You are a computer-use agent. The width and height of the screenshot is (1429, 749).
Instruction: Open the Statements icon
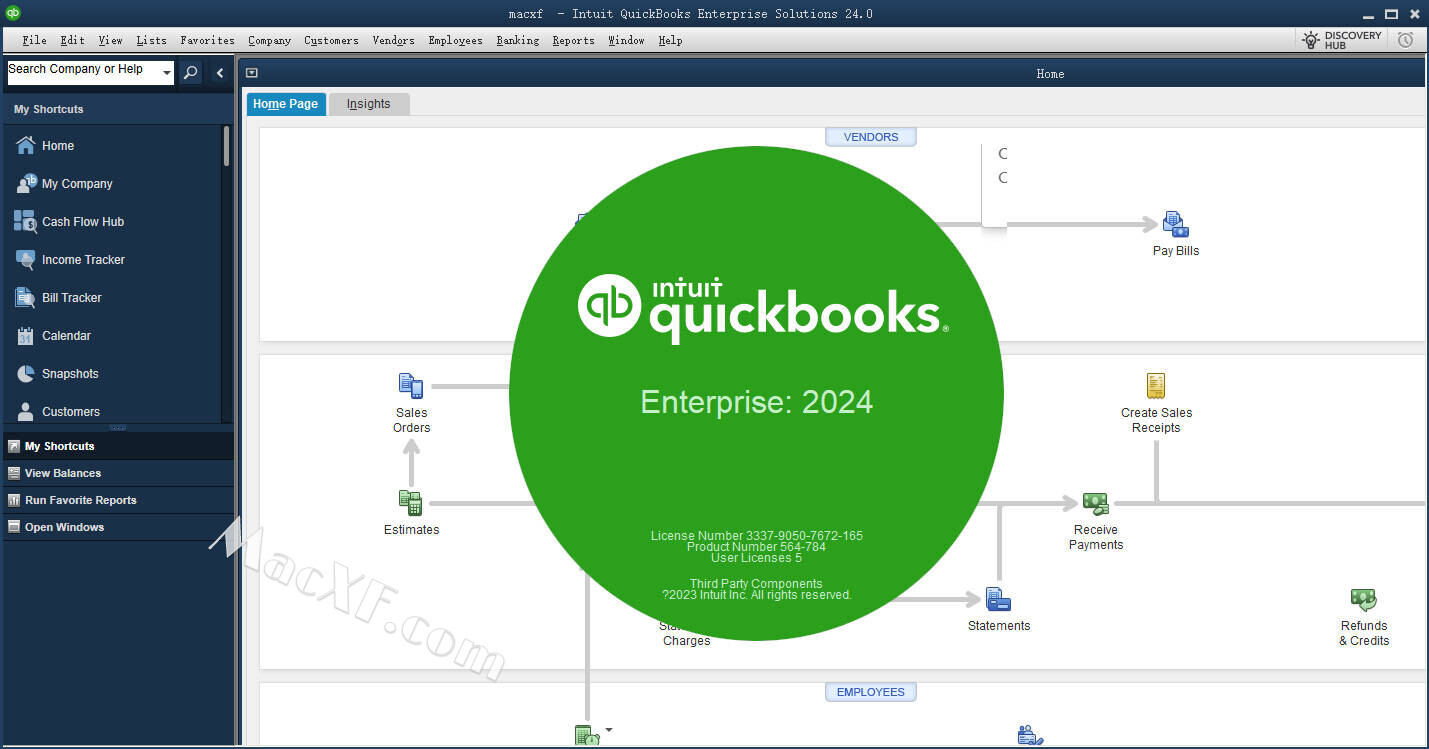click(x=998, y=599)
